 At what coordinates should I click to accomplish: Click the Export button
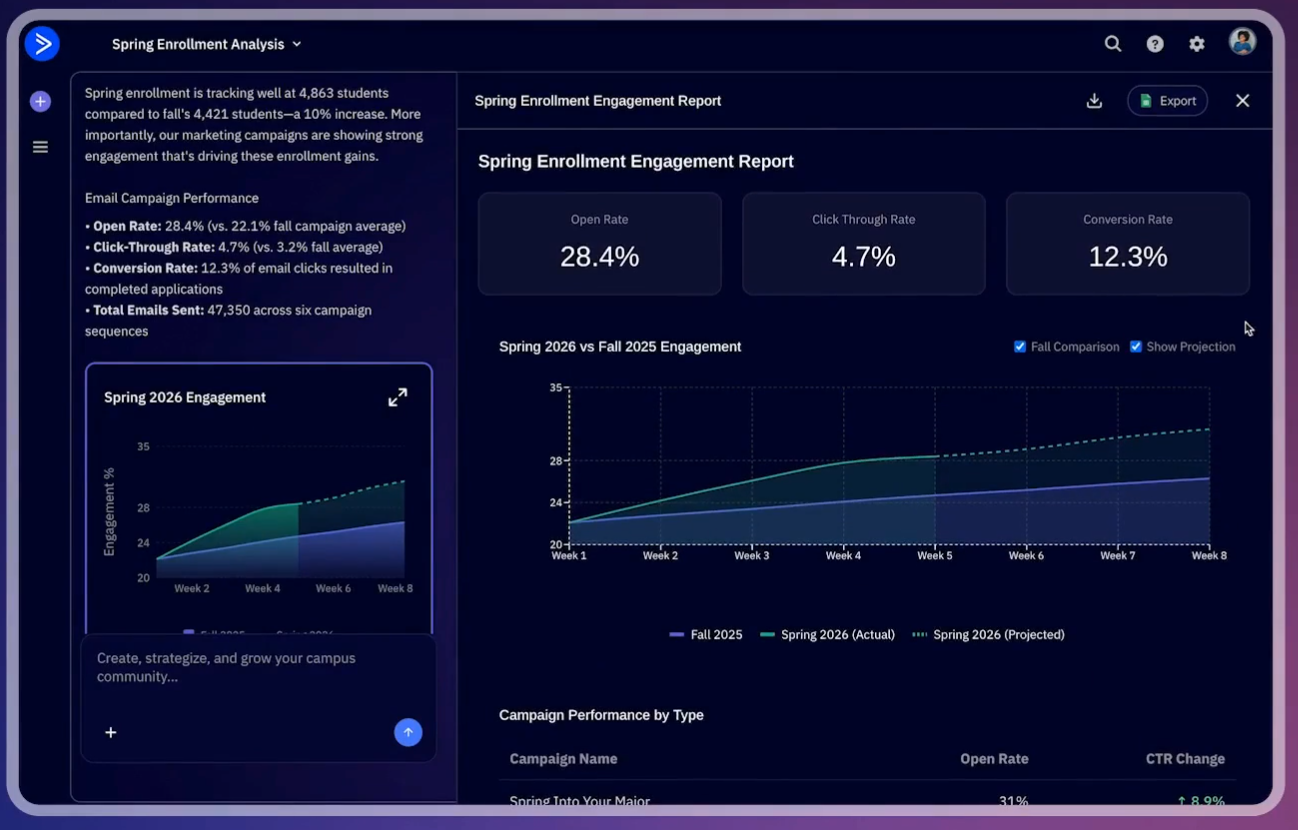click(1167, 101)
